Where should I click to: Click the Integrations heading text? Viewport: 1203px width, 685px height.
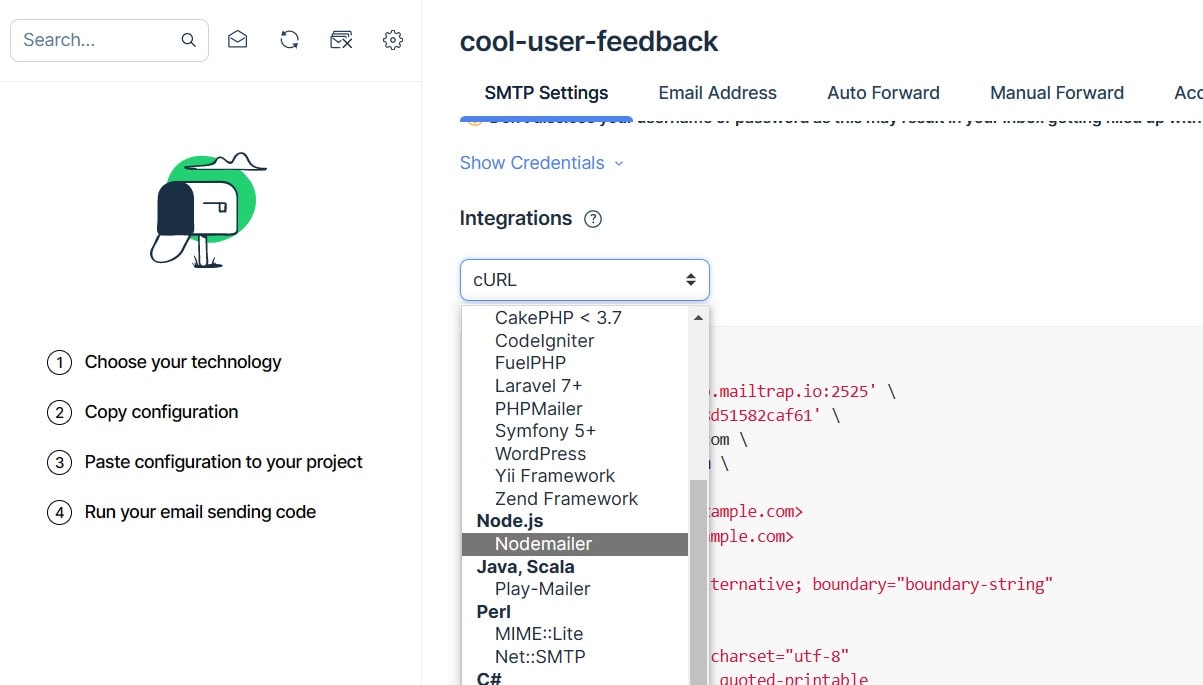[x=516, y=218]
